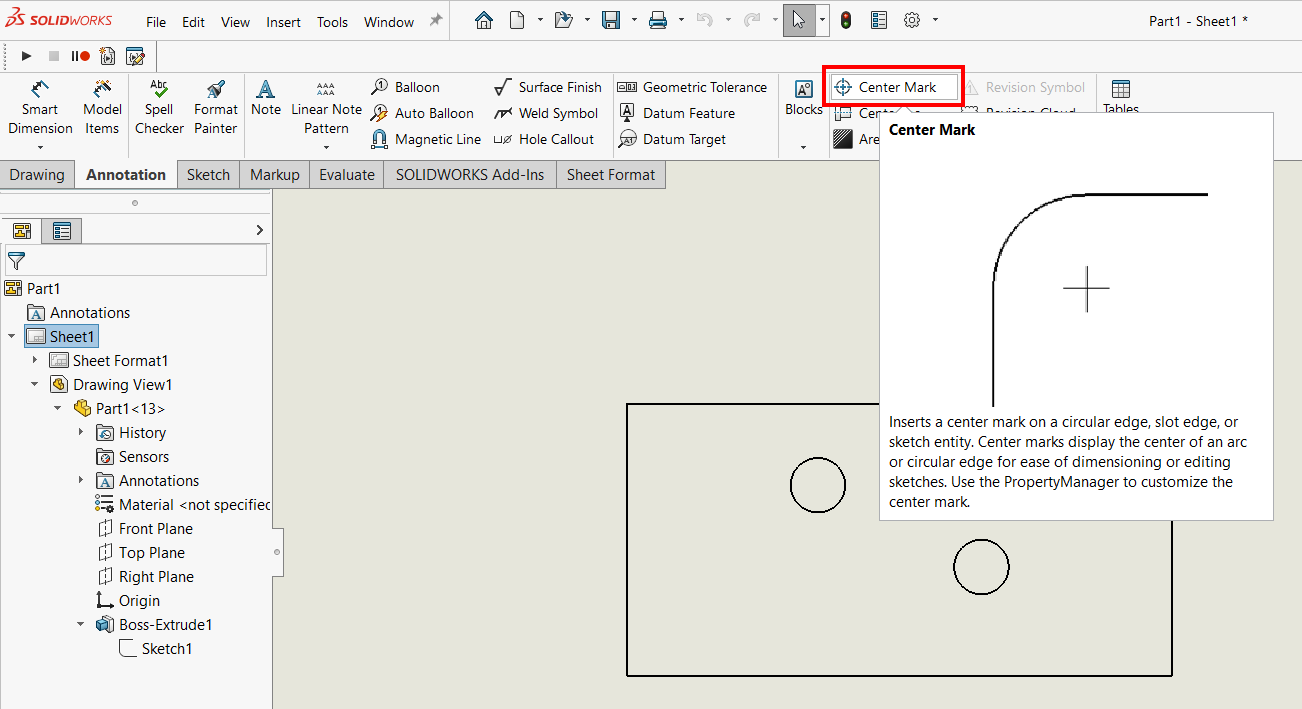
Task: Open the Sheet Format tab
Action: [611, 174]
